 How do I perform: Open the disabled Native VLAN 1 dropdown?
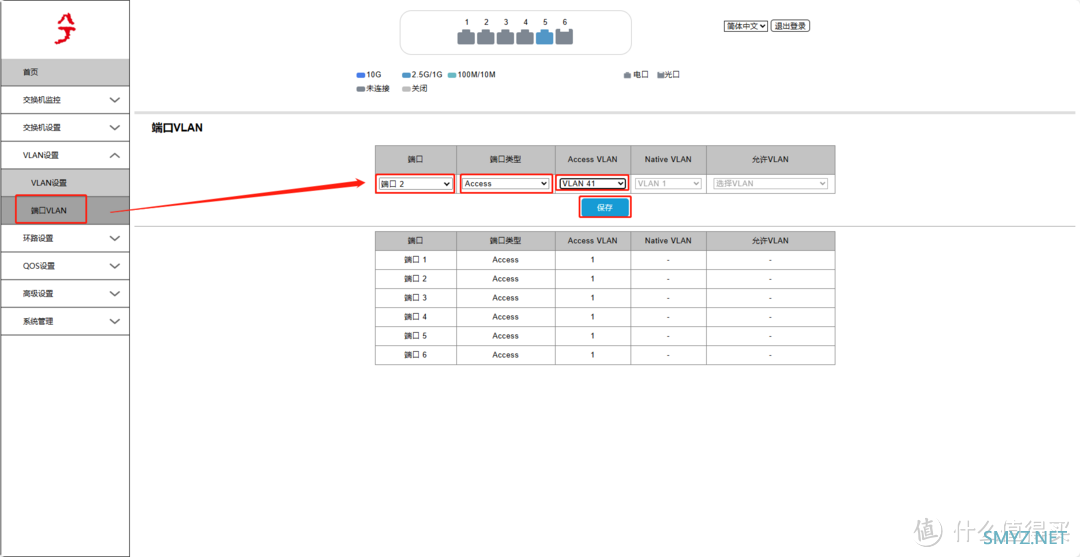[x=668, y=184]
